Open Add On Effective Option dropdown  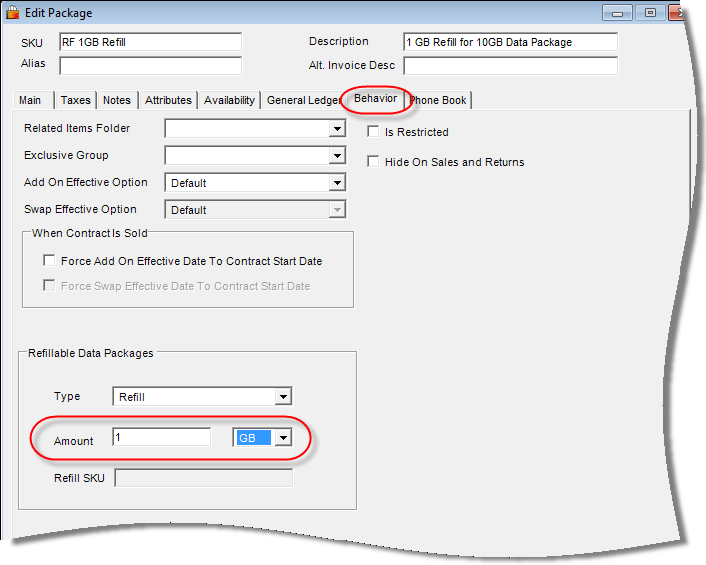tap(337, 183)
